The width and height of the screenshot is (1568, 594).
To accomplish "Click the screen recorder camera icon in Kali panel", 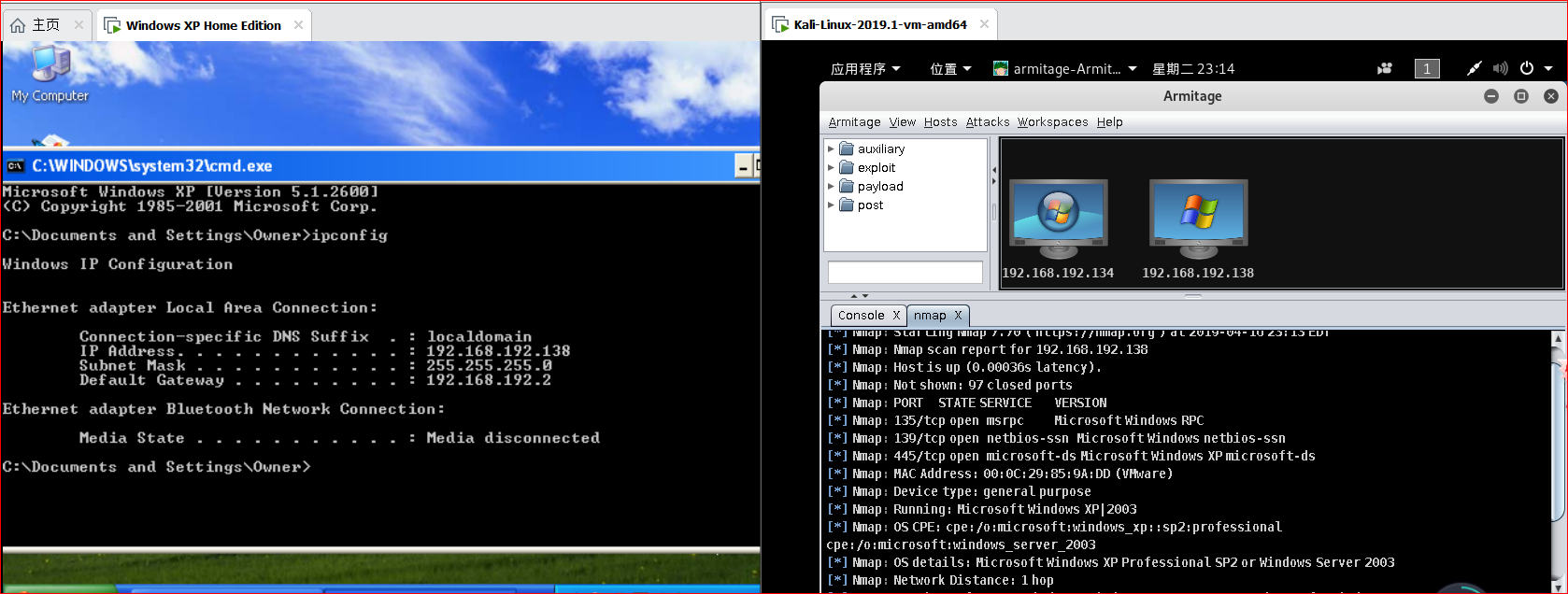I will tap(1385, 68).
